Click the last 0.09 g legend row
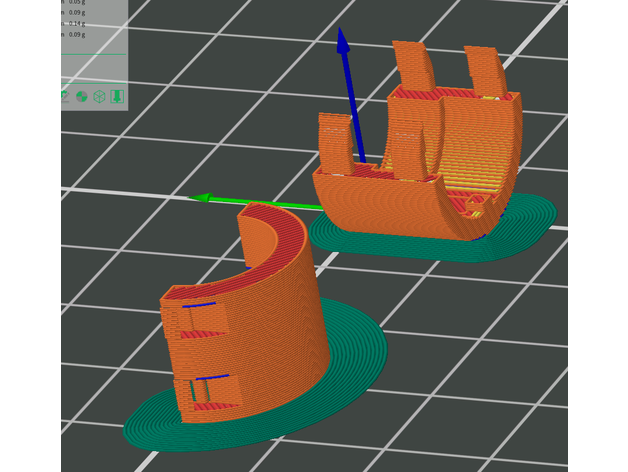Viewport: 628px width, 472px height. tap(78, 35)
